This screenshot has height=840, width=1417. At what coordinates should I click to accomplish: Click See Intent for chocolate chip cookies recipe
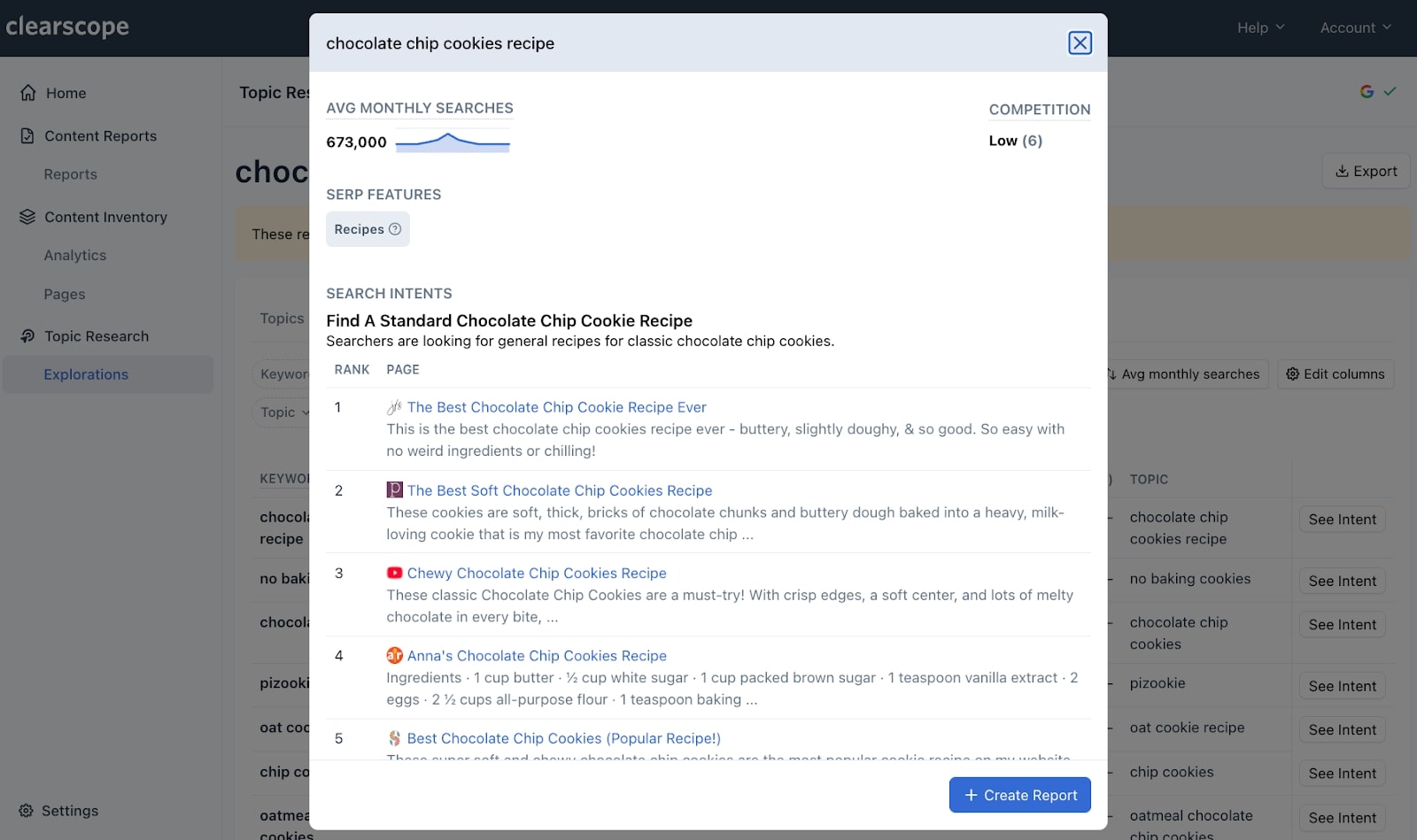(1342, 520)
